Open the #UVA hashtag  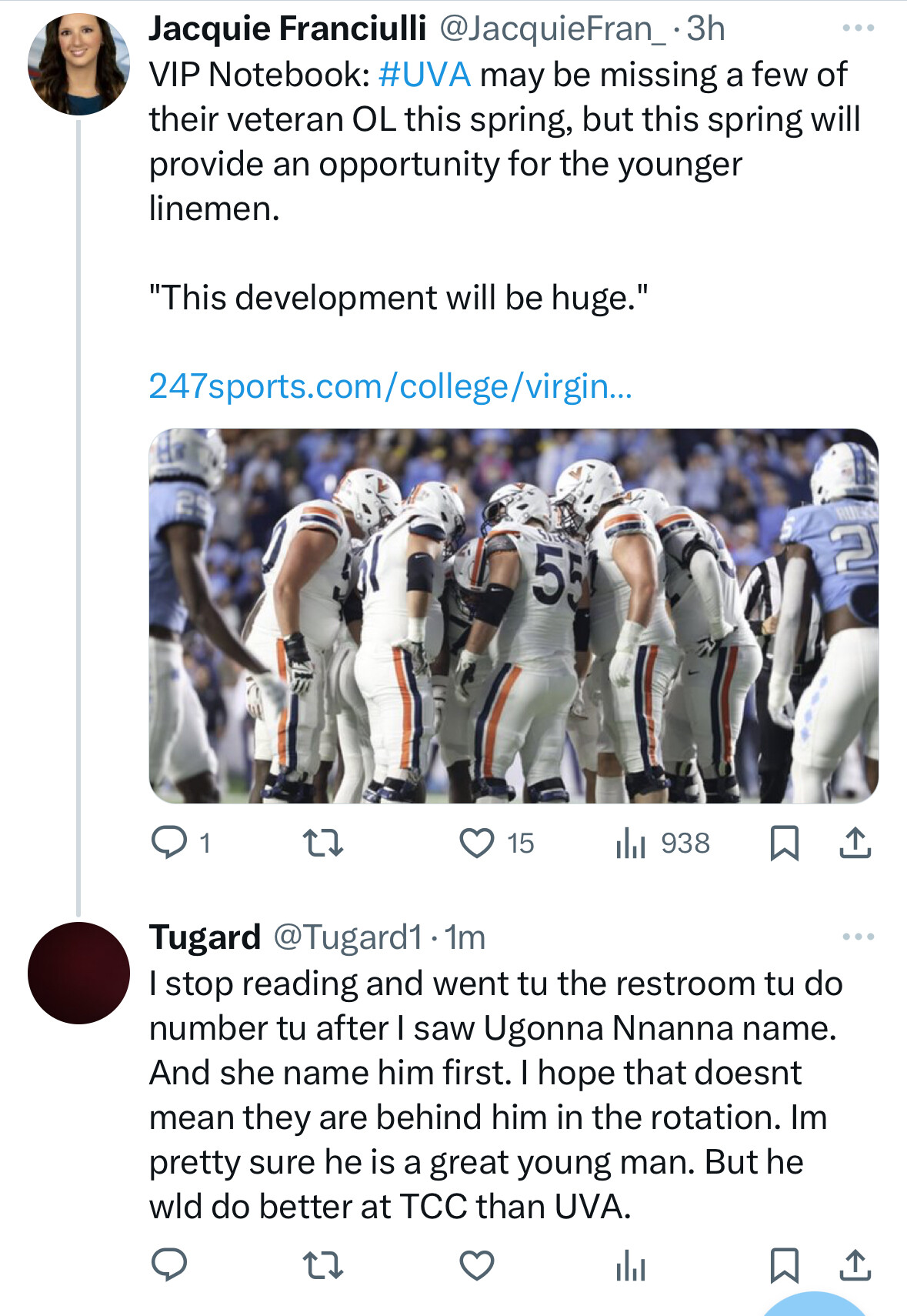[425, 75]
